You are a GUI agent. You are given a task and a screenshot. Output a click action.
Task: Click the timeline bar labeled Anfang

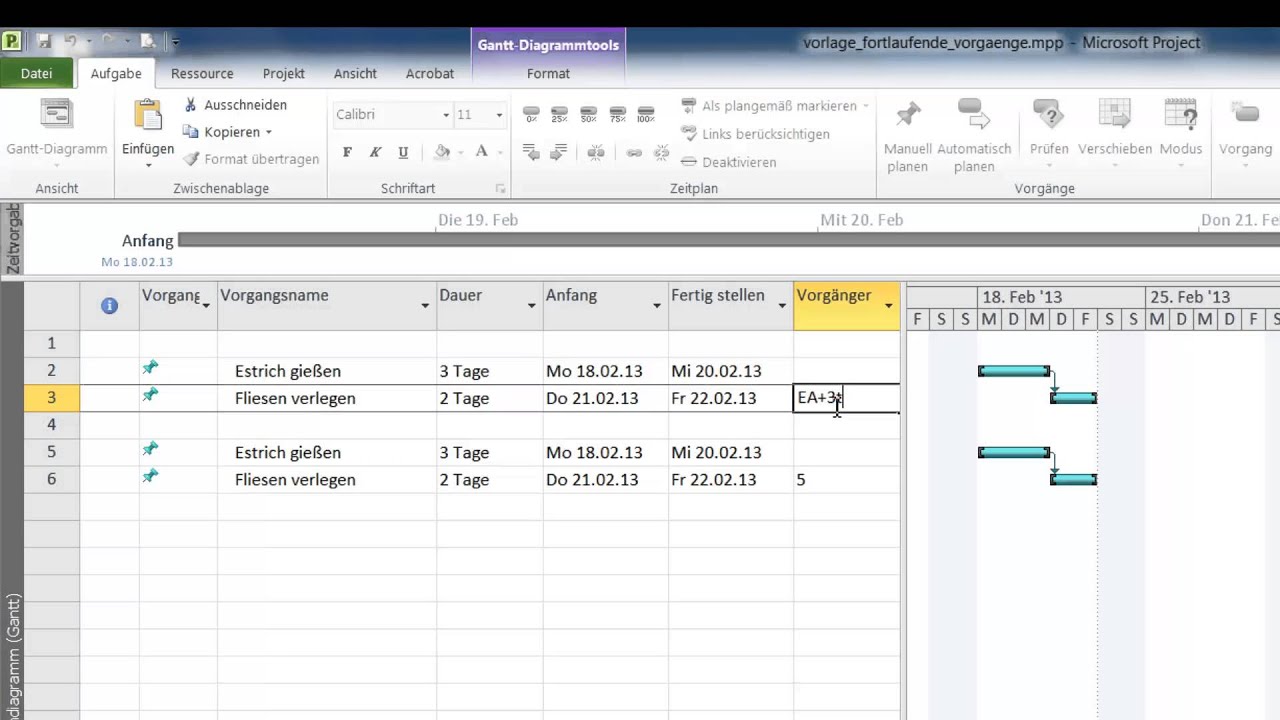click(728, 240)
